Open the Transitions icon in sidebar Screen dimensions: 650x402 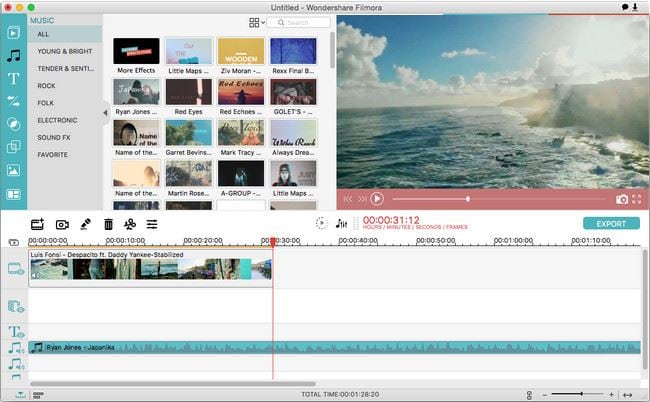[x=13, y=101]
